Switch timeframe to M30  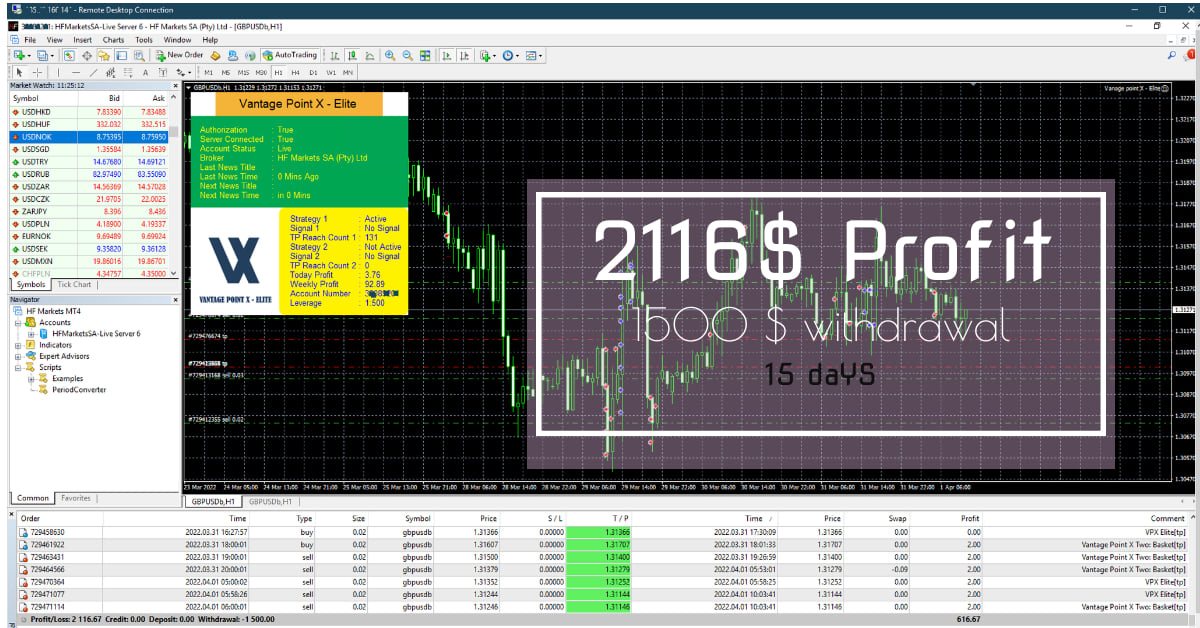point(261,72)
